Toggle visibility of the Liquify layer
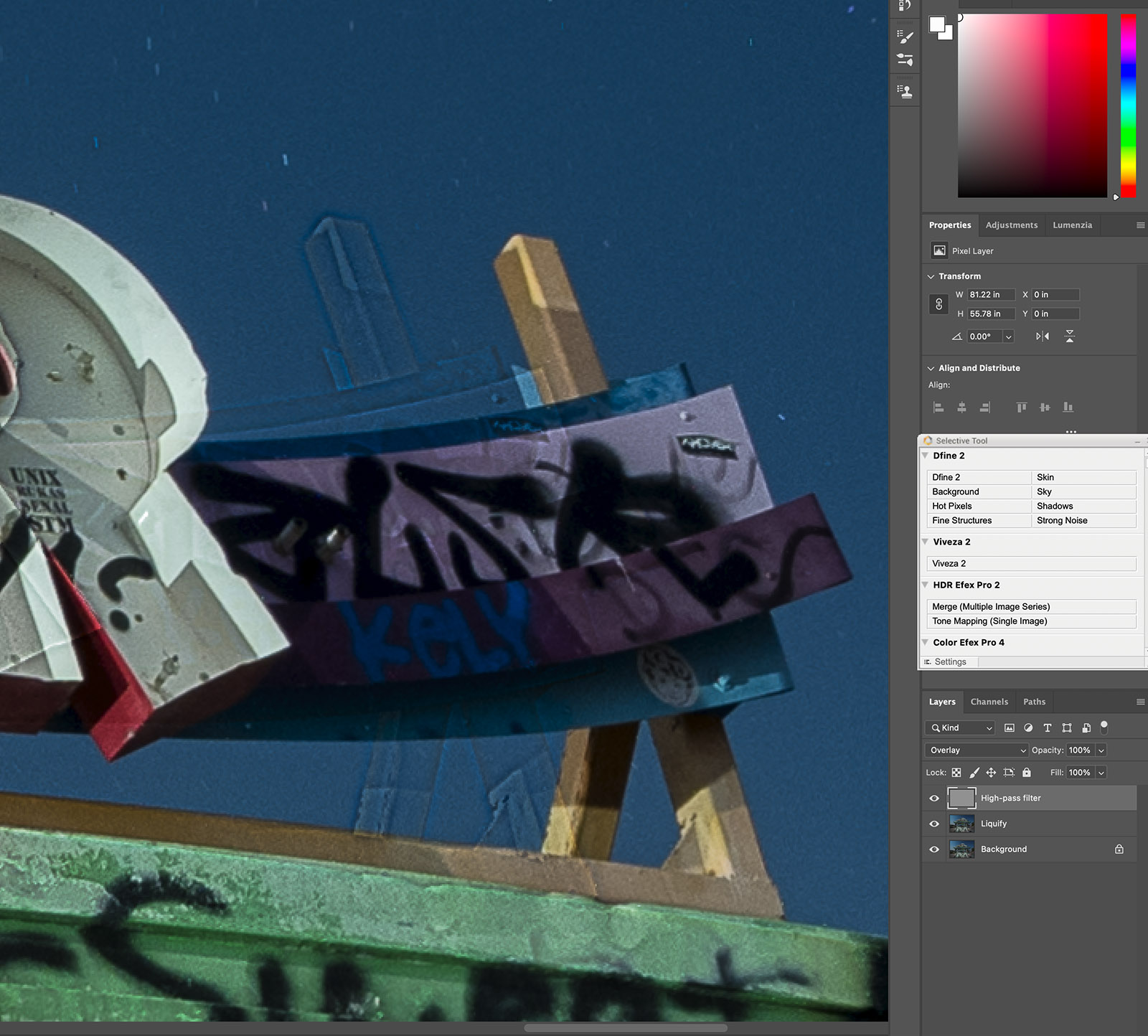Image resolution: width=1148 pixels, height=1036 pixels. (934, 824)
